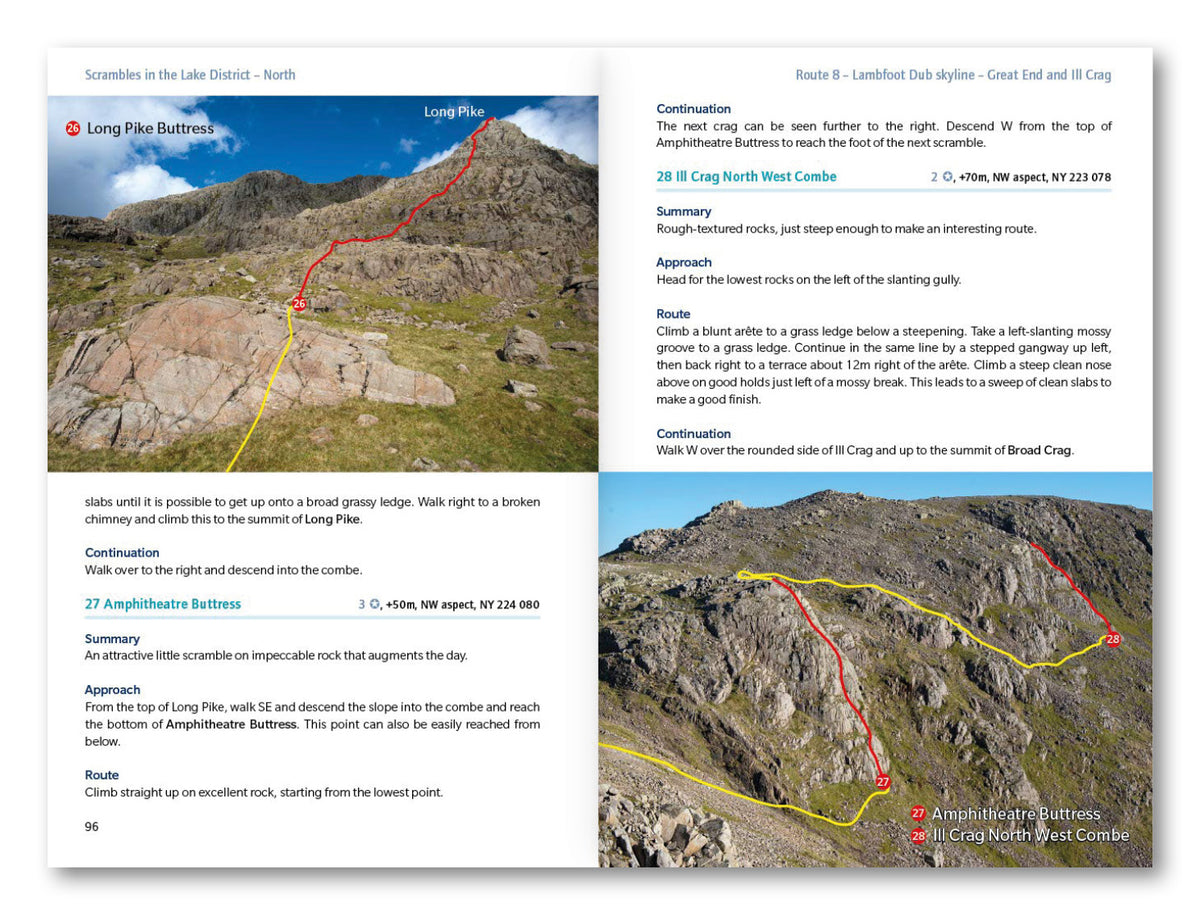Click the 28 legend marker beside Ill Crag North West Combe caption

click(x=918, y=836)
